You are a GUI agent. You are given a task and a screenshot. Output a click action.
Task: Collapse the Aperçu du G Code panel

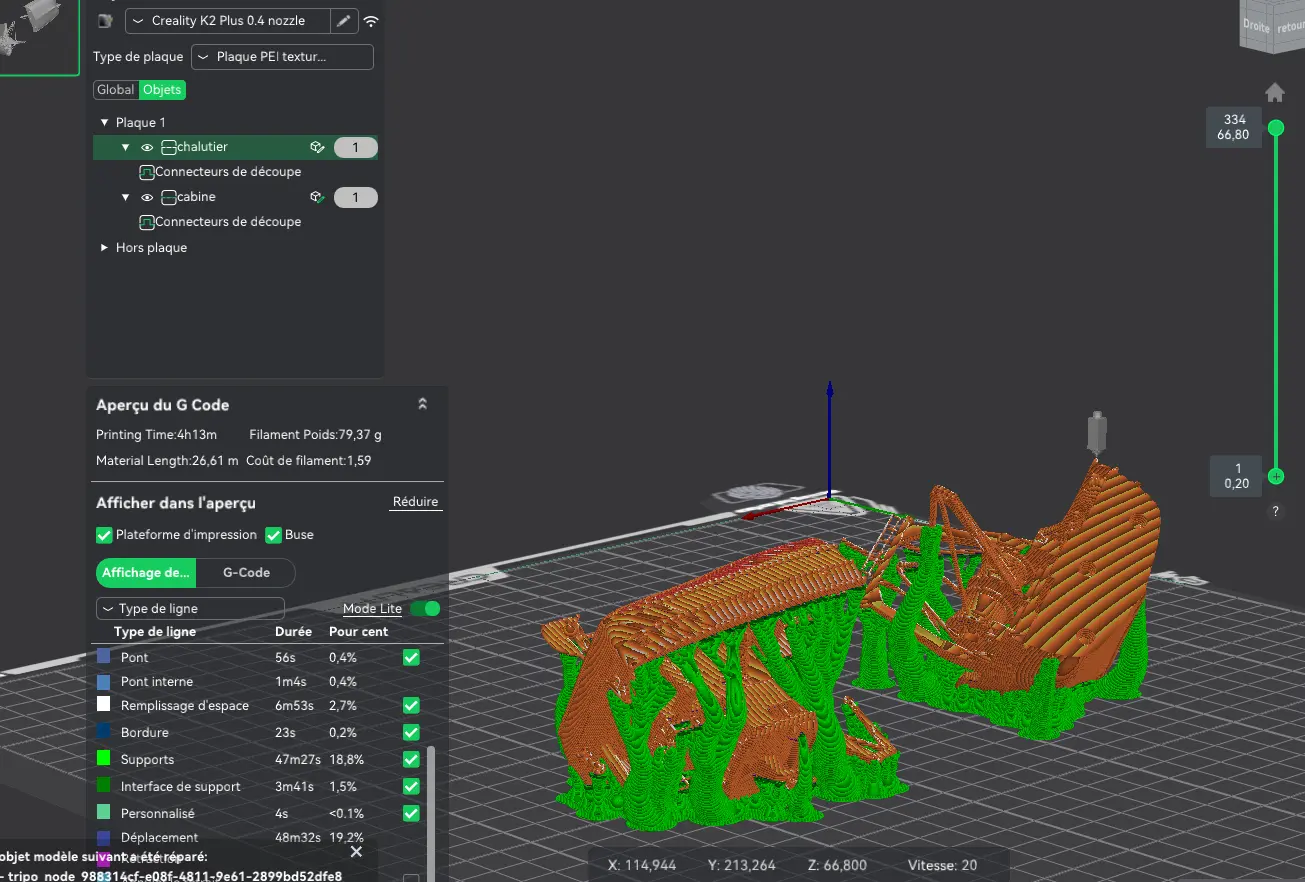coord(422,404)
